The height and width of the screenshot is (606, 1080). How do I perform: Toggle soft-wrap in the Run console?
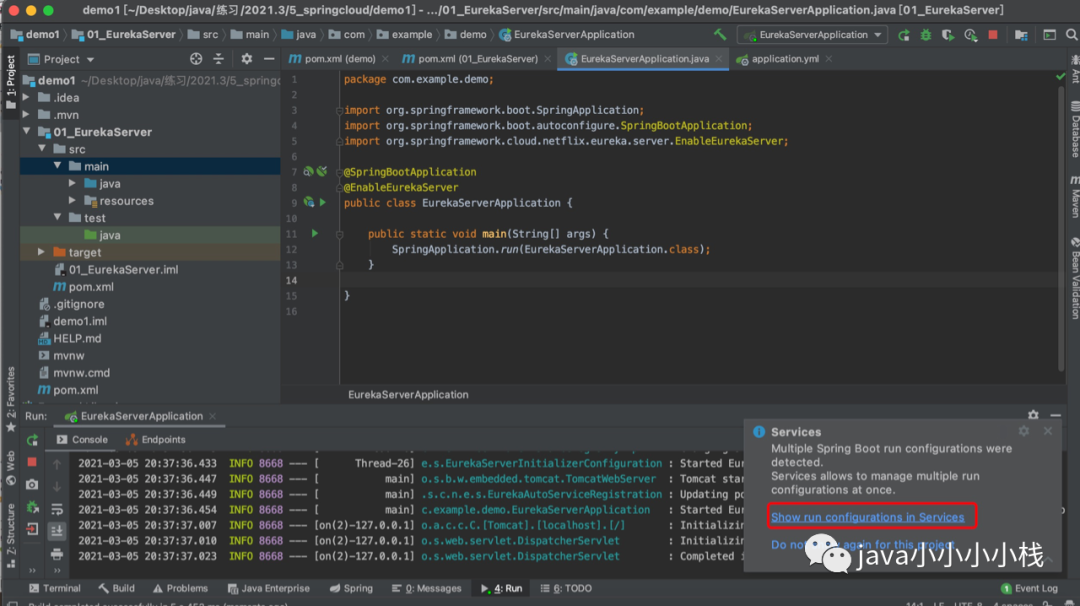coord(57,509)
